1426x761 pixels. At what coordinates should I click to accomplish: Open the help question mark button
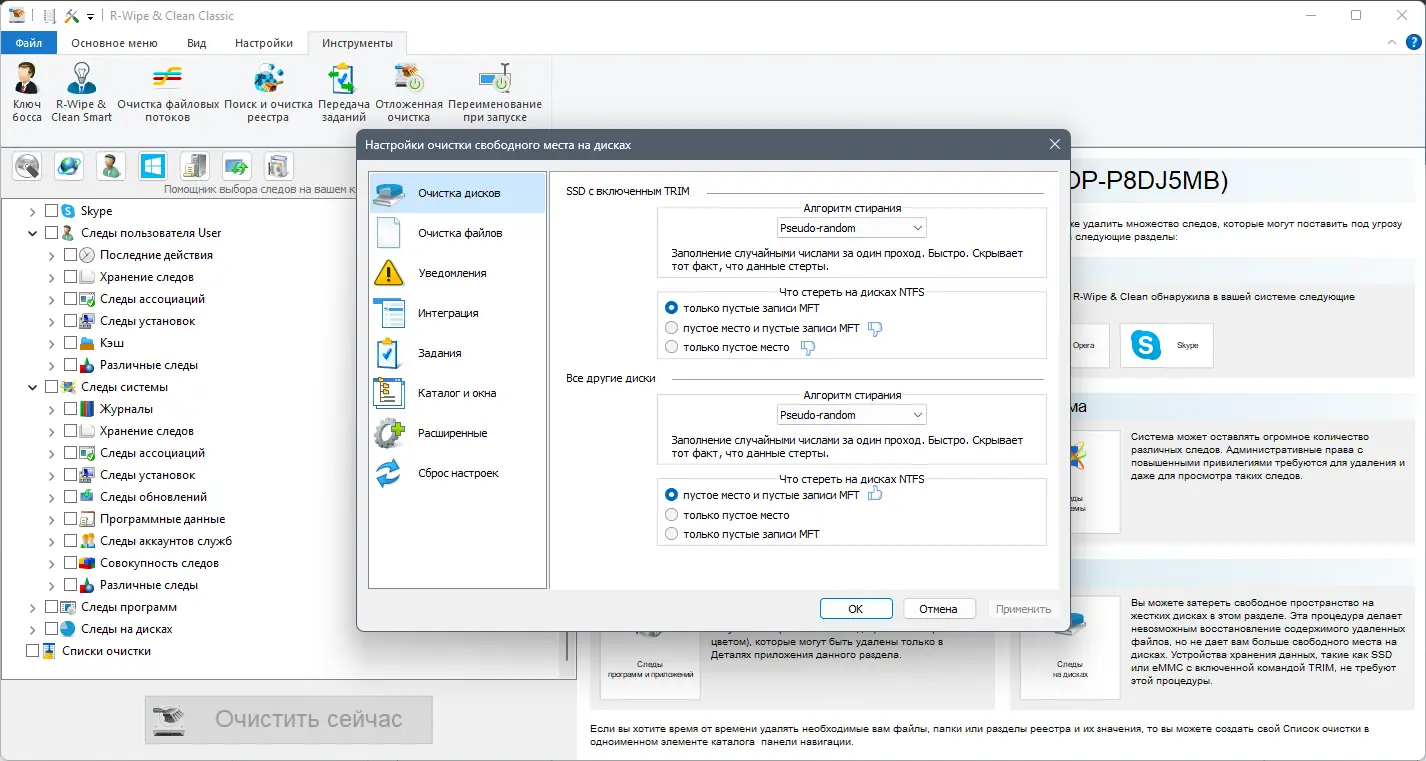pyautogui.click(x=1413, y=43)
